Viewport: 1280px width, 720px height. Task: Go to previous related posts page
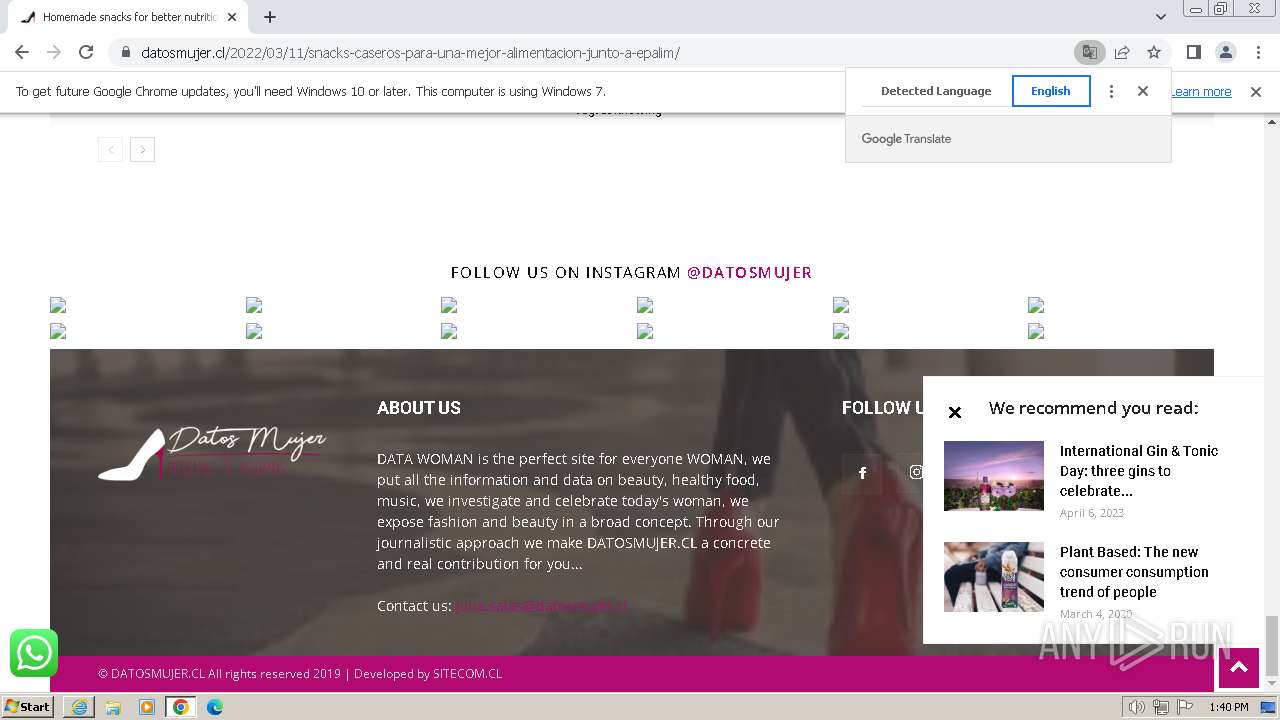point(110,149)
